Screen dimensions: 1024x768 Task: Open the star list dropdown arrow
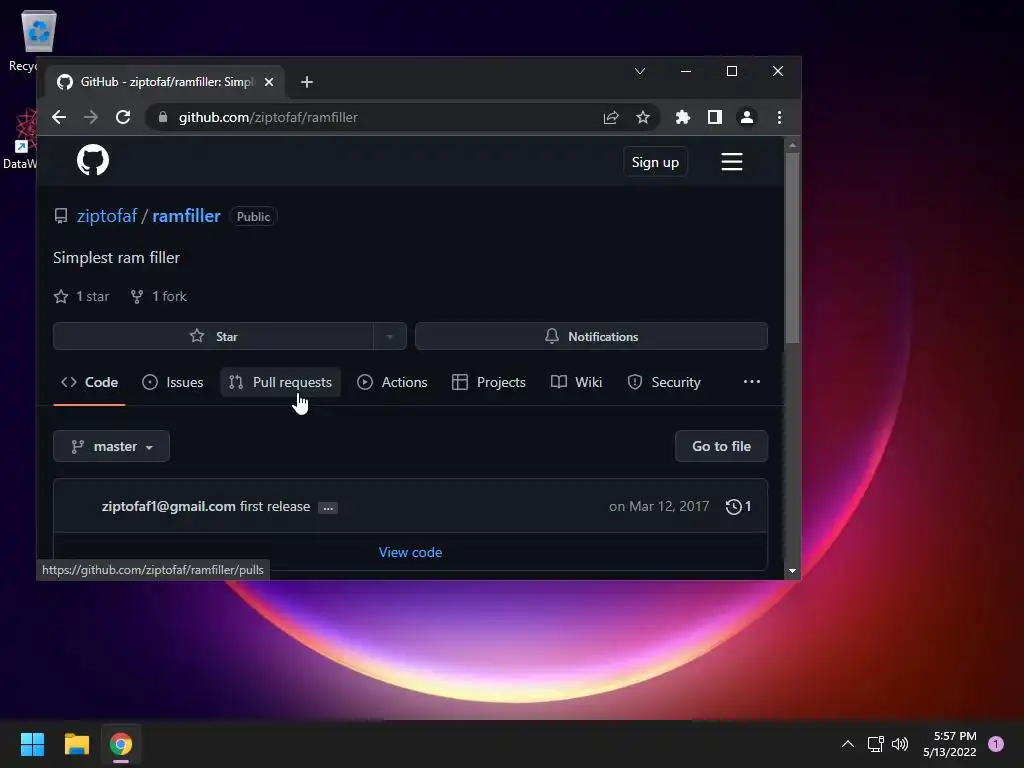point(389,337)
